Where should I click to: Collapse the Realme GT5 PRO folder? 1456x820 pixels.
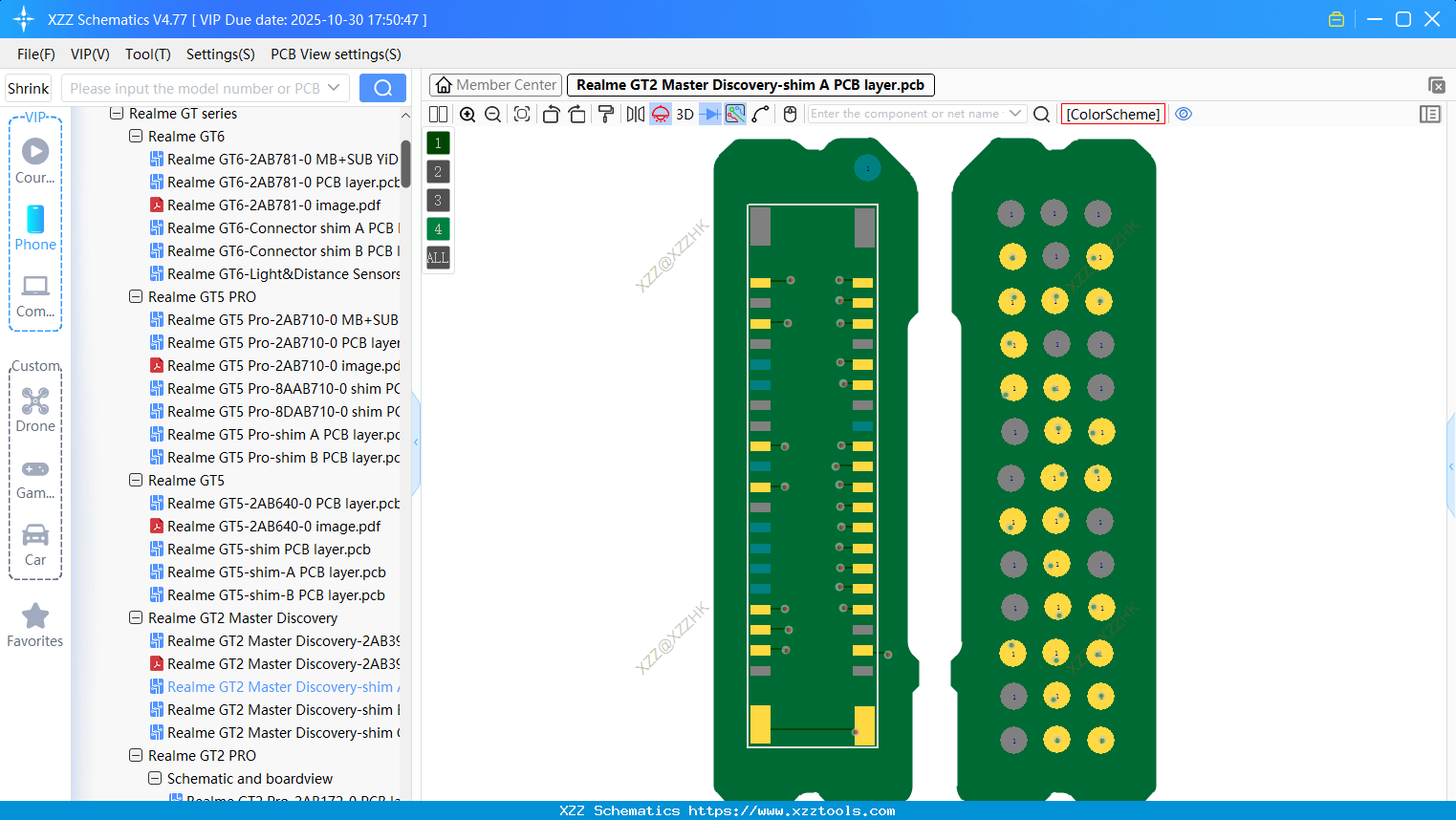click(x=136, y=297)
